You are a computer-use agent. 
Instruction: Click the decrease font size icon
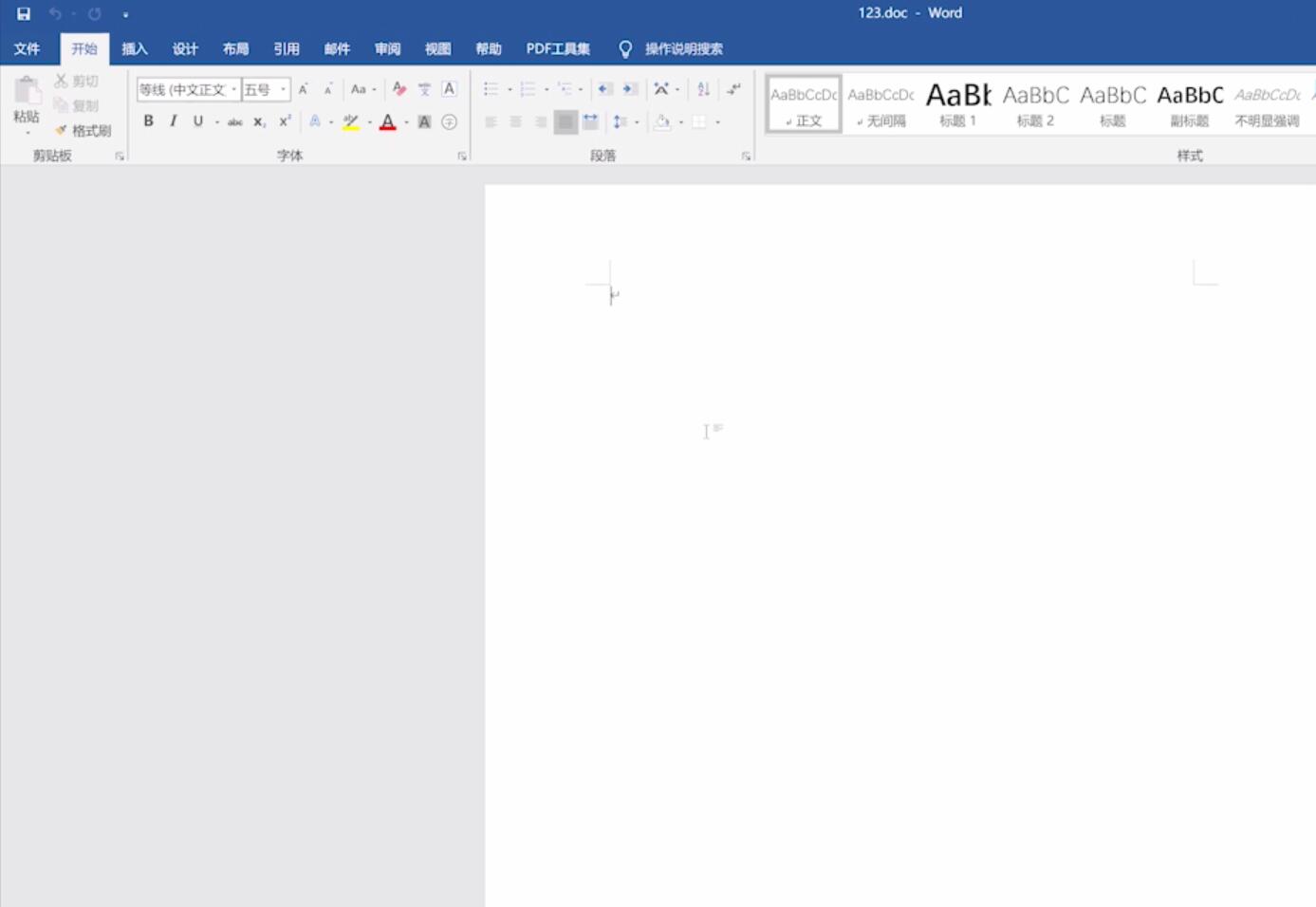click(327, 89)
